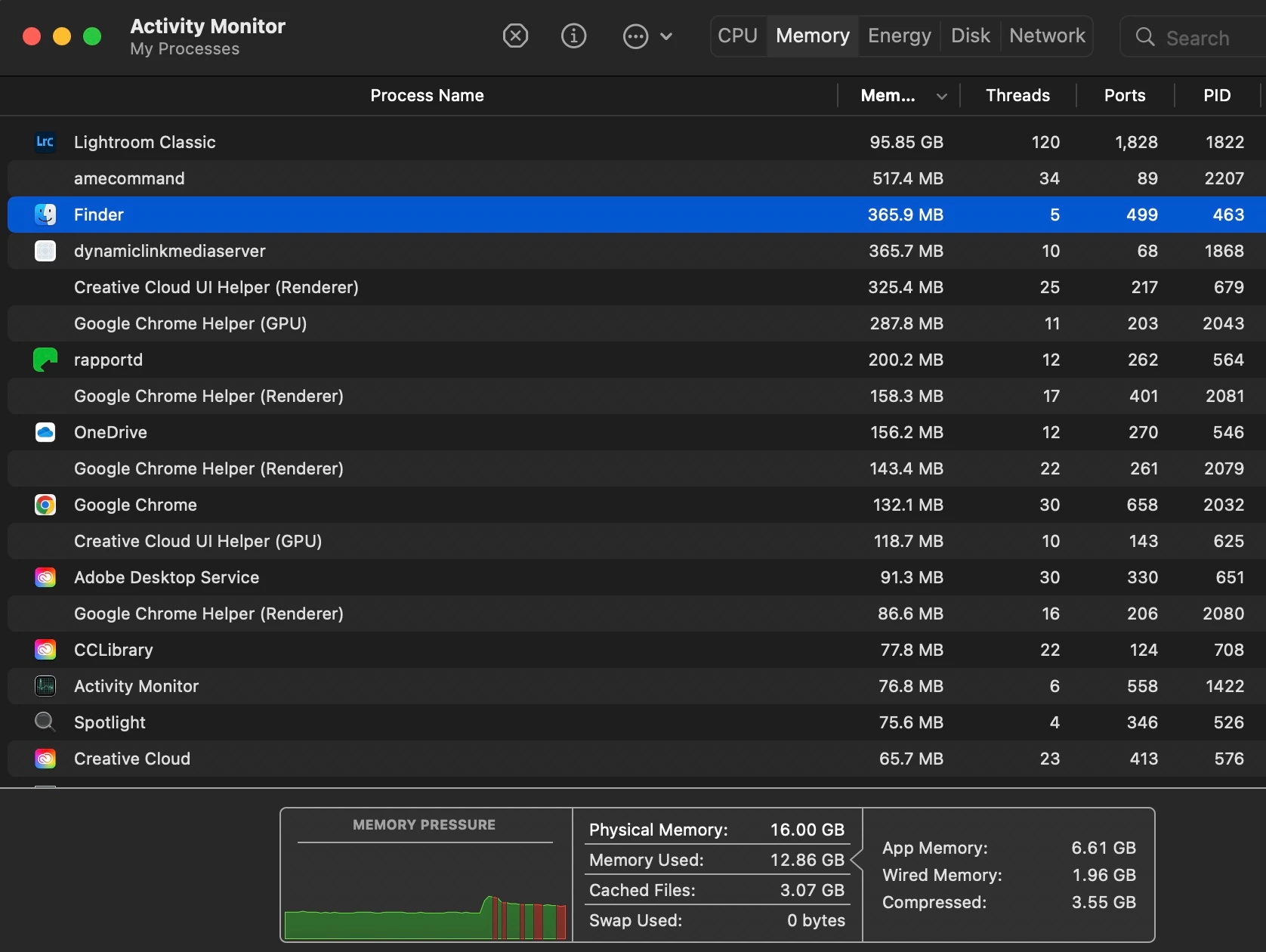
Task: Click the Wired Memory 1.96 GB value
Action: [1104, 875]
